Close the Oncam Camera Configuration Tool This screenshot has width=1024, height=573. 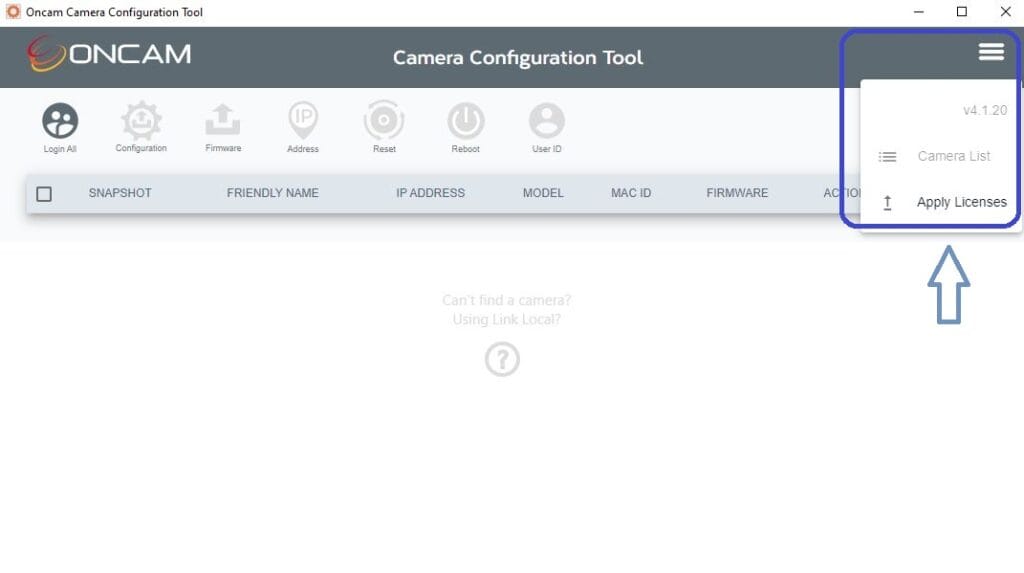[x=1006, y=12]
